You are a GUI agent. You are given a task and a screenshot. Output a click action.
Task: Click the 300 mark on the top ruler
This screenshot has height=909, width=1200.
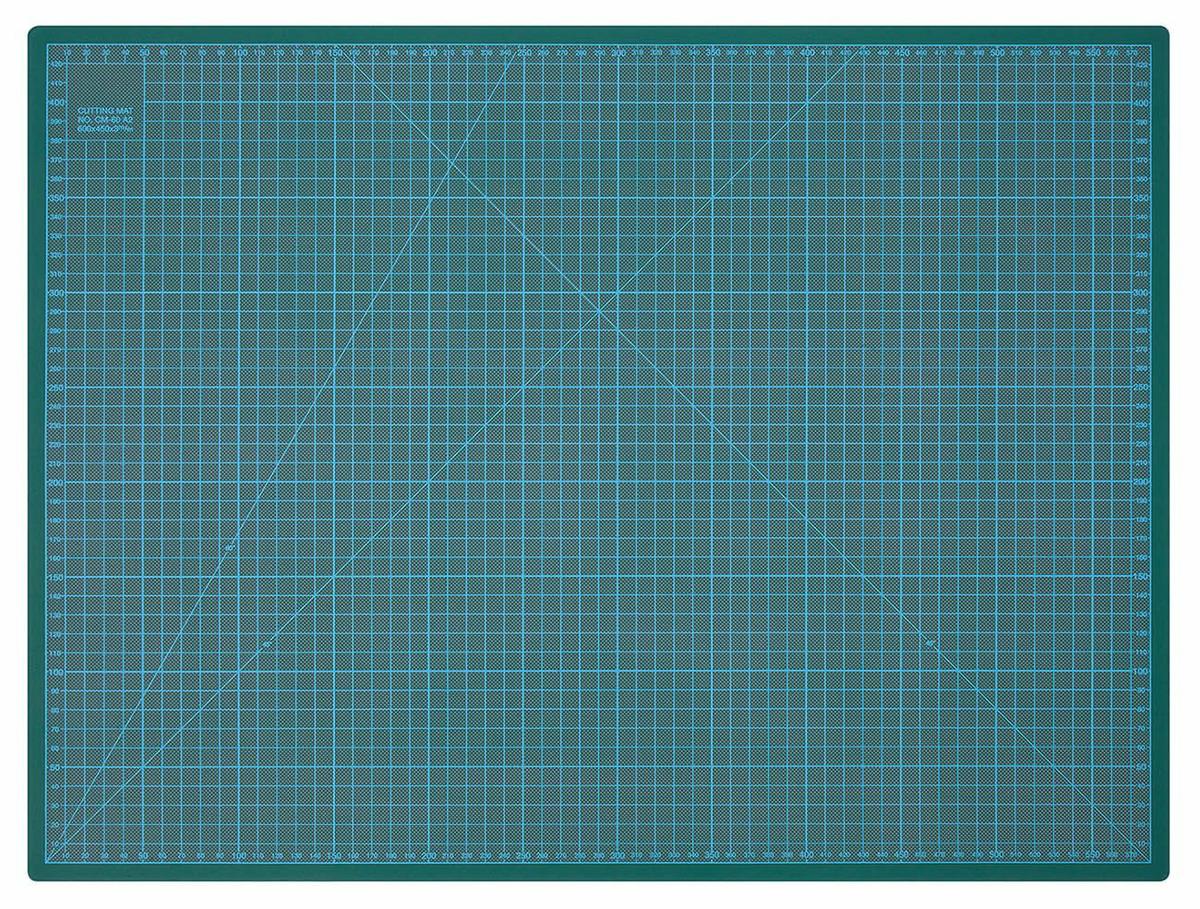619,51
